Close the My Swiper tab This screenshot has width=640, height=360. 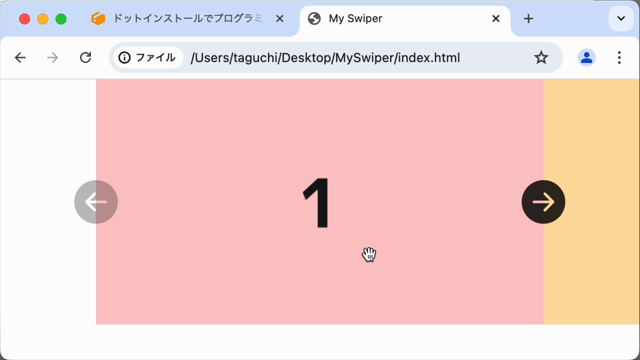point(496,19)
